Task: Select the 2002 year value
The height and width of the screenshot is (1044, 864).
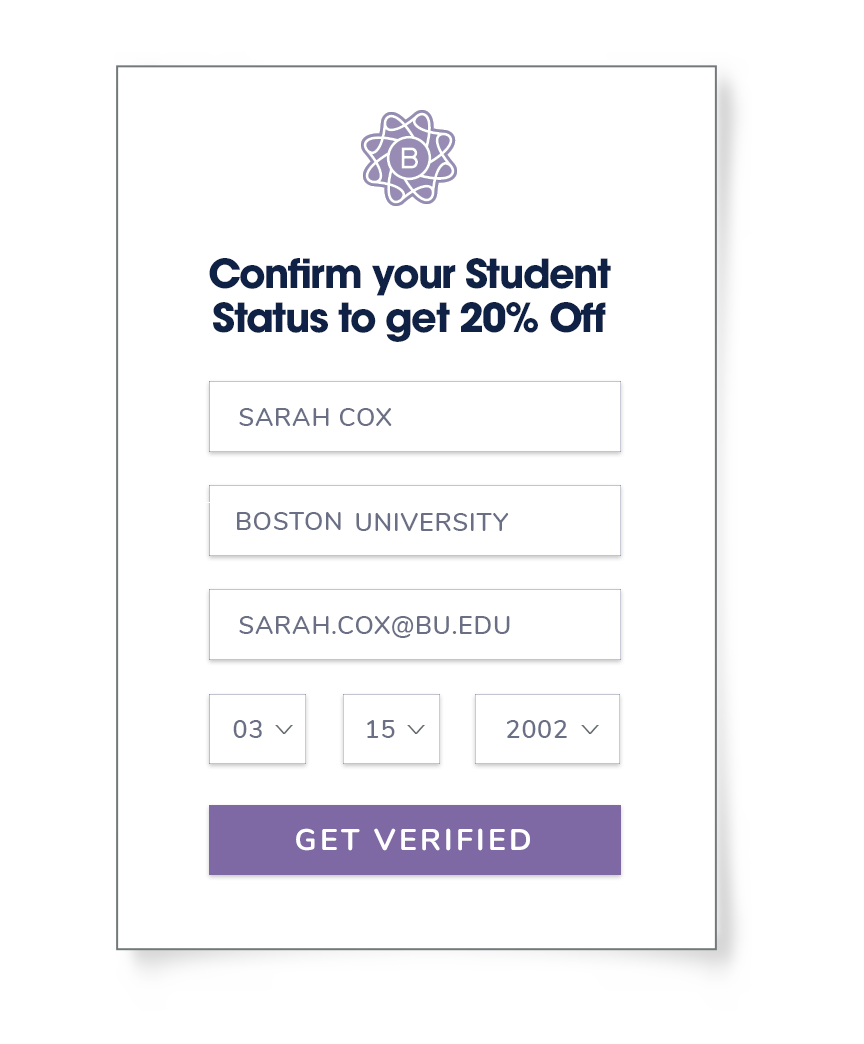Action: (x=537, y=730)
